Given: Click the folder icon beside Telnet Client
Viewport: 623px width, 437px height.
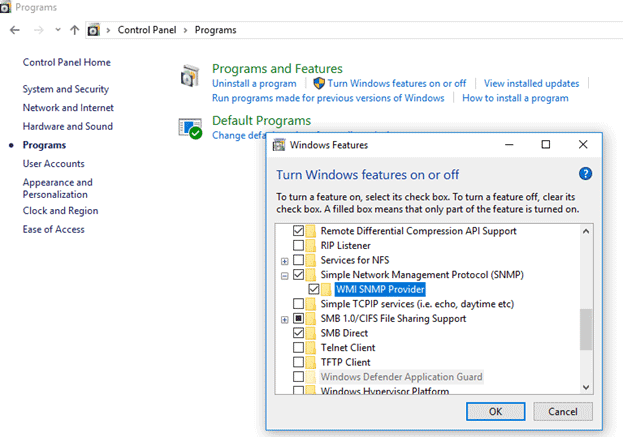Looking at the screenshot, I should pos(311,348).
